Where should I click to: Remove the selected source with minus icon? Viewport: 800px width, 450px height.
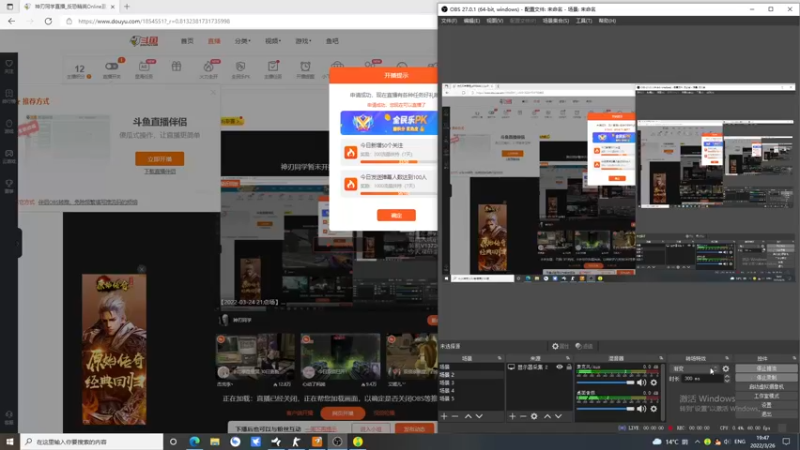[x=523, y=416]
